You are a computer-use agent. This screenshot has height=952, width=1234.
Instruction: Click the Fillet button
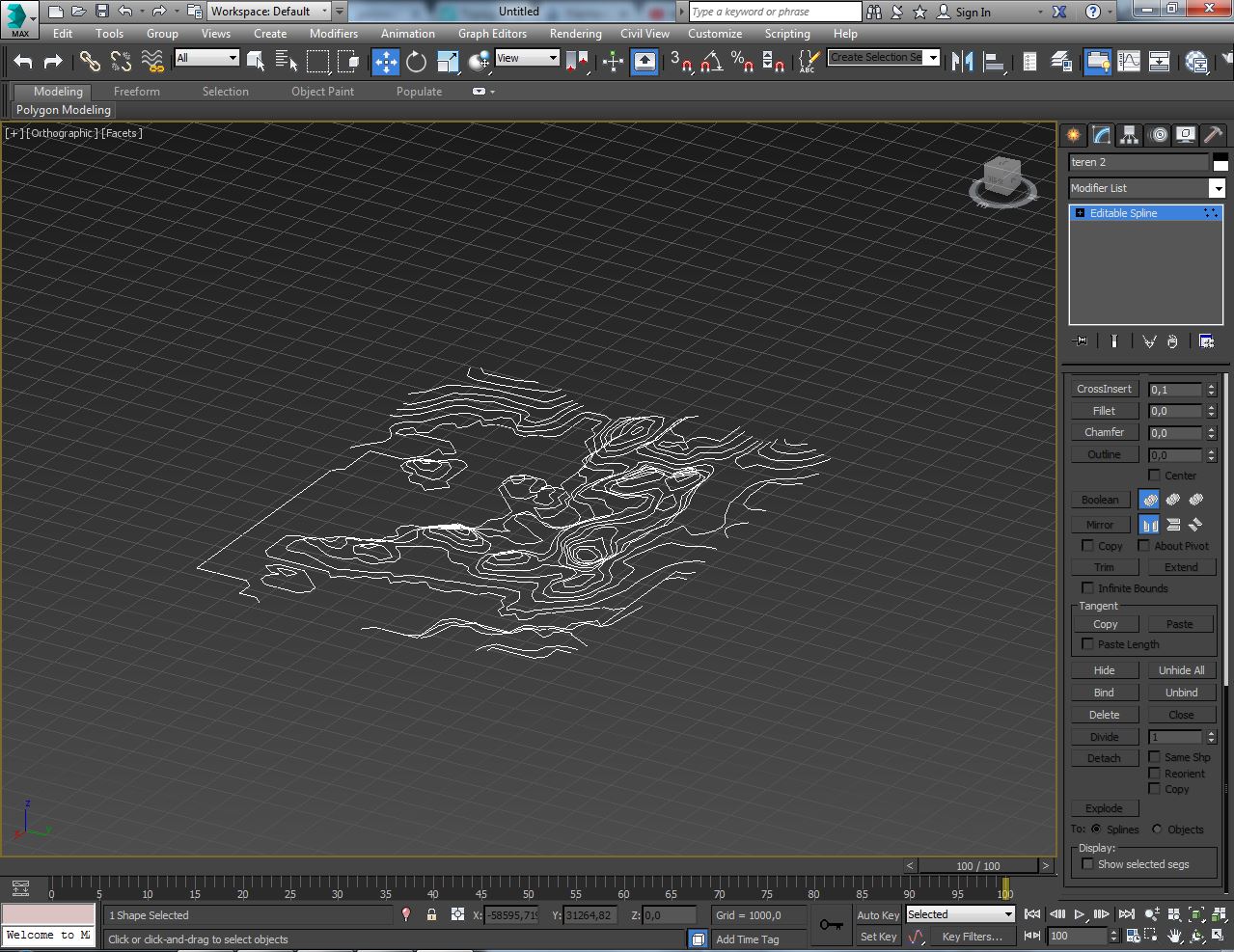(1105, 411)
